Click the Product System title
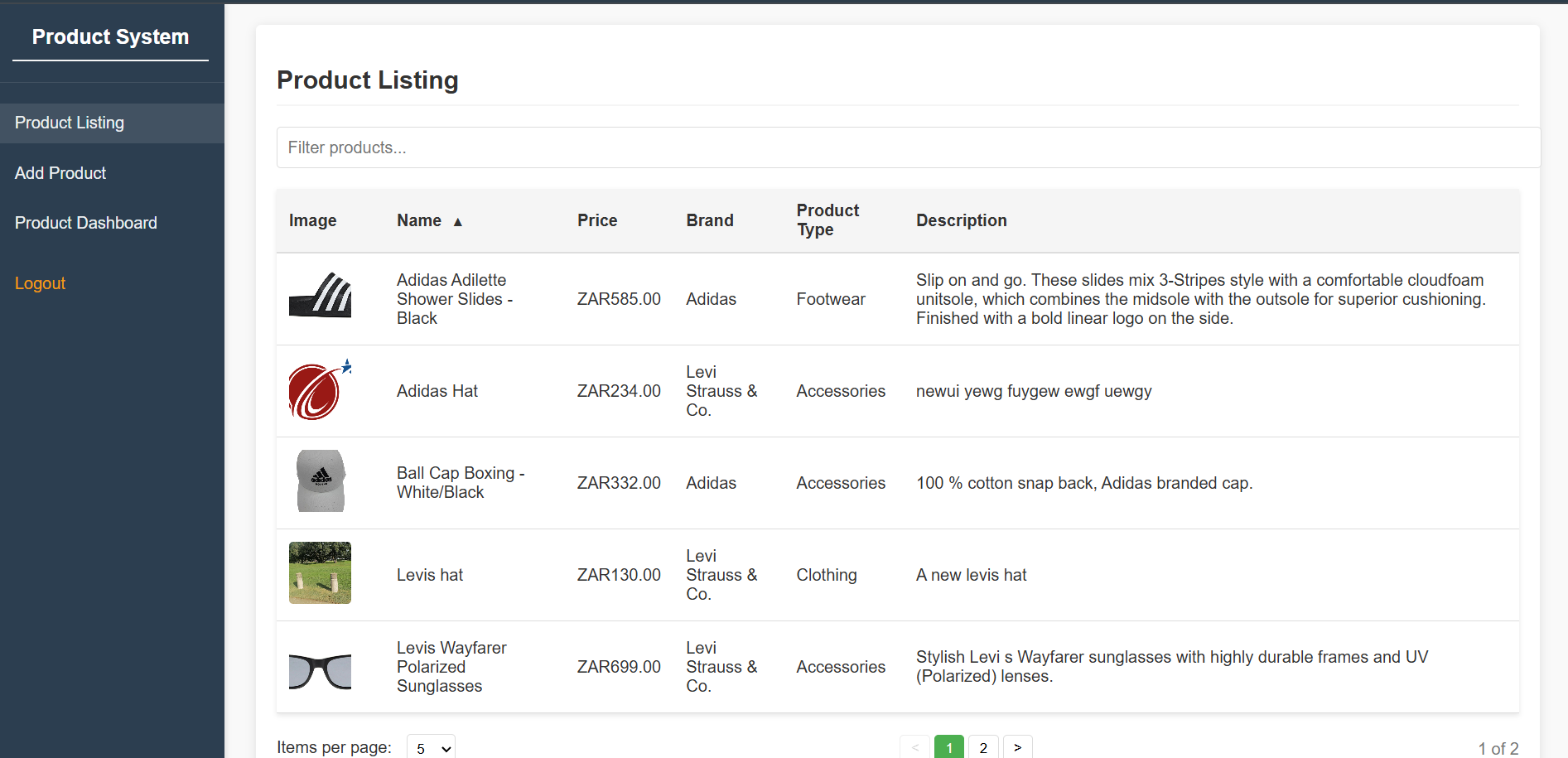The image size is (1568, 758). (x=110, y=37)
